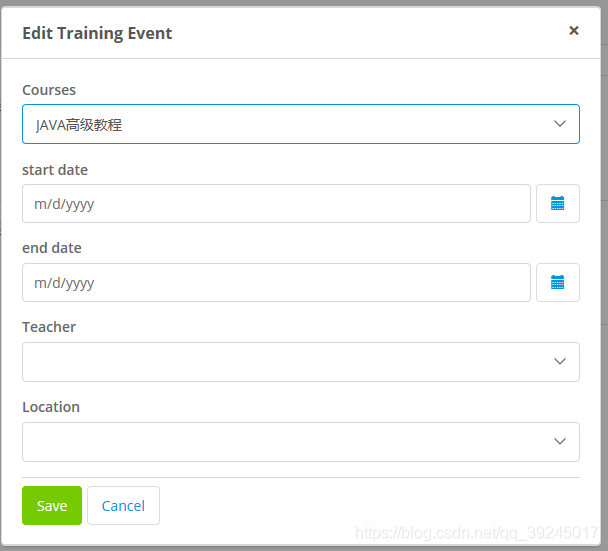The width and height of the screenshot is (608, 551).
Task: Click the blog.csdn.net watermark URL
Action: coord(477,534)
